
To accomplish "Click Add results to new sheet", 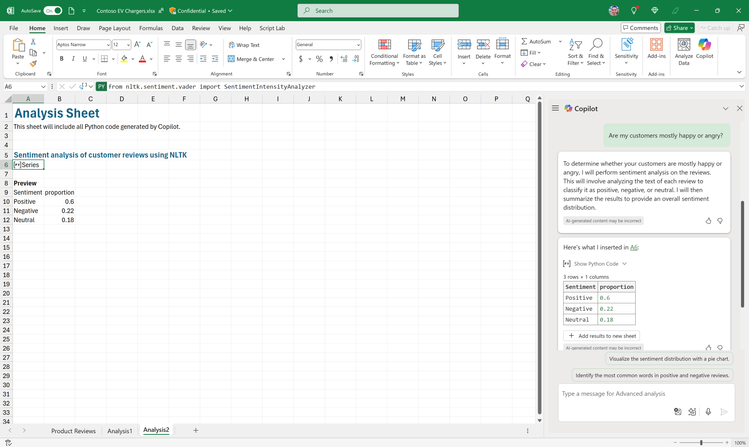I will point(601,336).
